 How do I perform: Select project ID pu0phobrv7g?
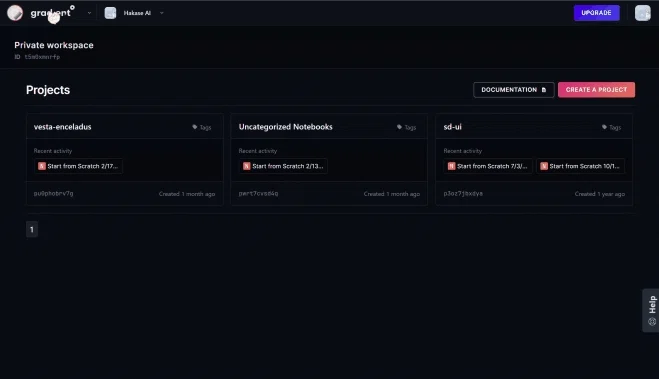(x=53, y=194)
